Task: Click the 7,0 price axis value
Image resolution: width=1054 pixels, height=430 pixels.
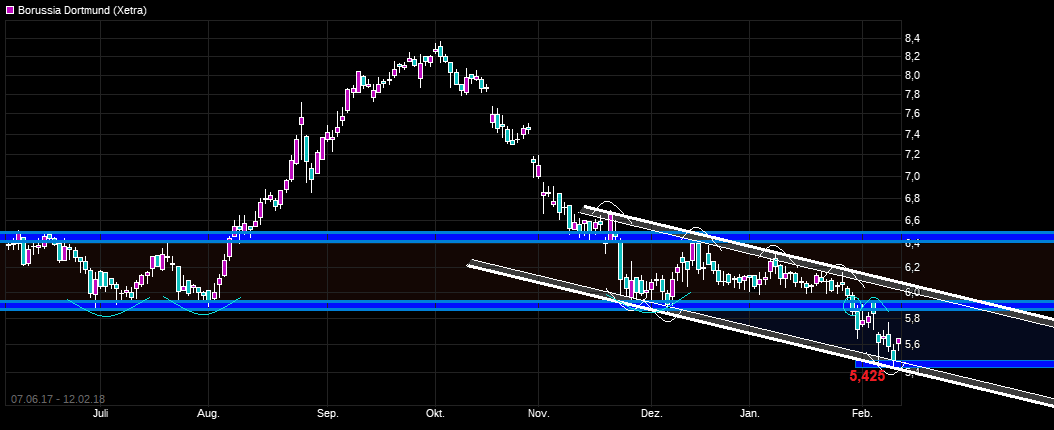Action: (912, 176)
